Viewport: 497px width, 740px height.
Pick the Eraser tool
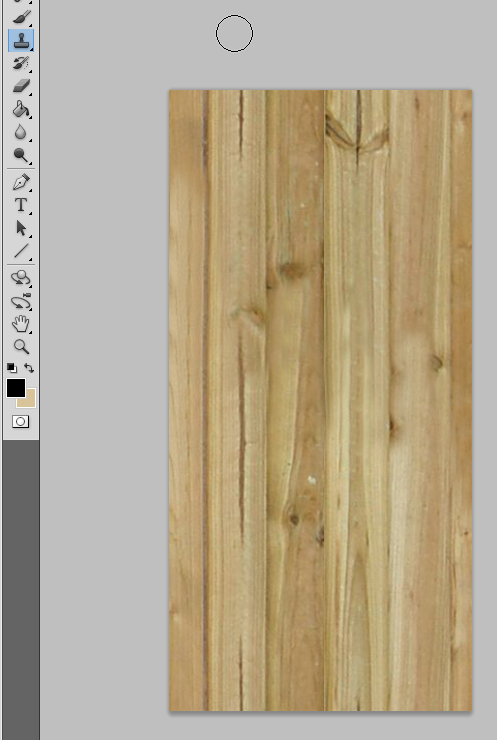[21, 86]
